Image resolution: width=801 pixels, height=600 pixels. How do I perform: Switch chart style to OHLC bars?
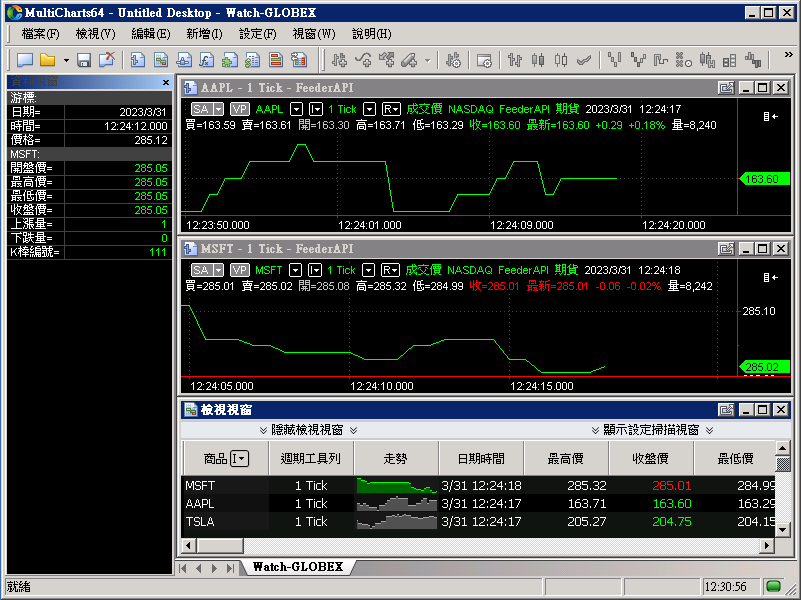tap(515, 60)
